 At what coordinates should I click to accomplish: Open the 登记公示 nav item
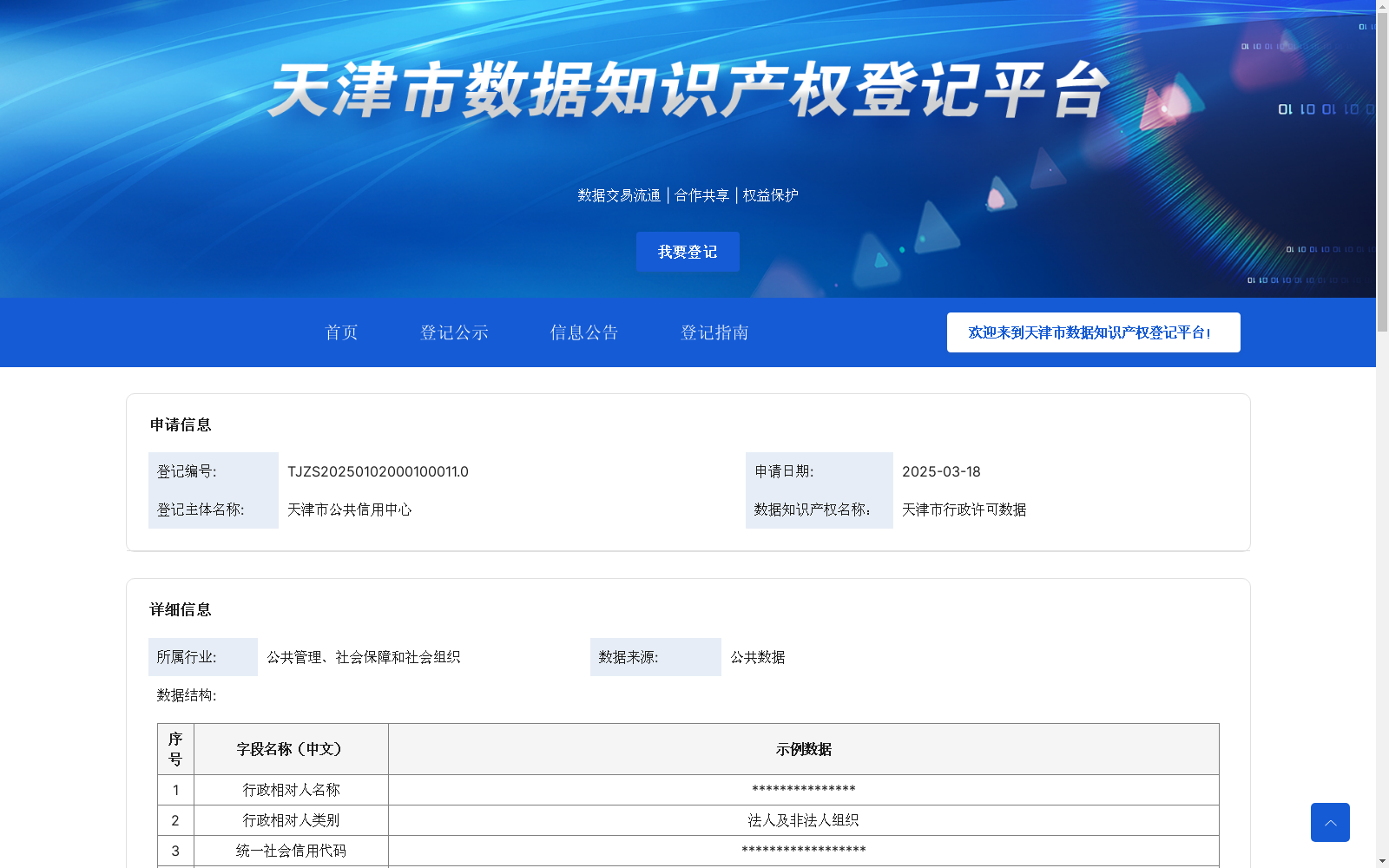454,332
